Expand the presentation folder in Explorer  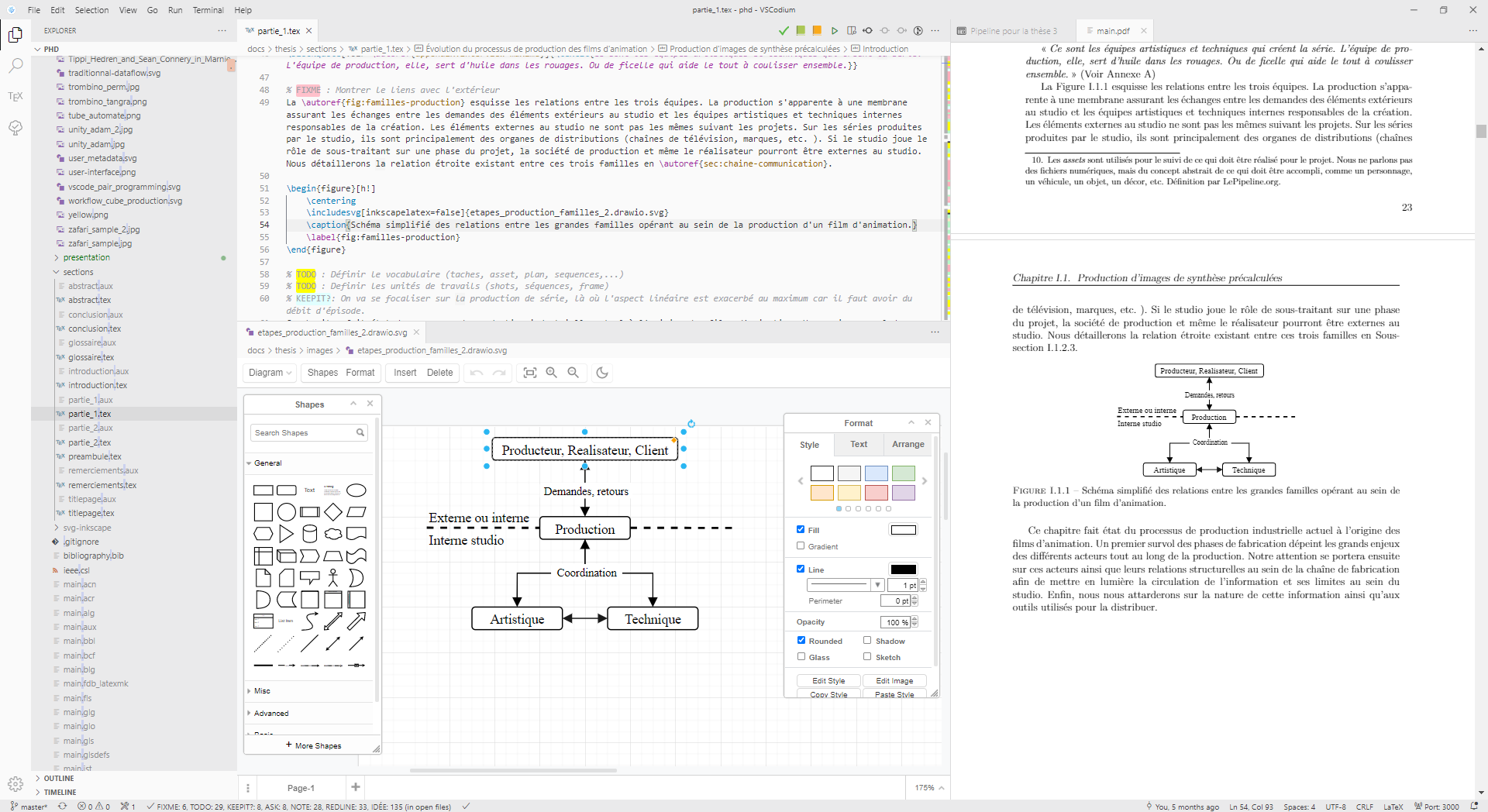coord(86,258)
